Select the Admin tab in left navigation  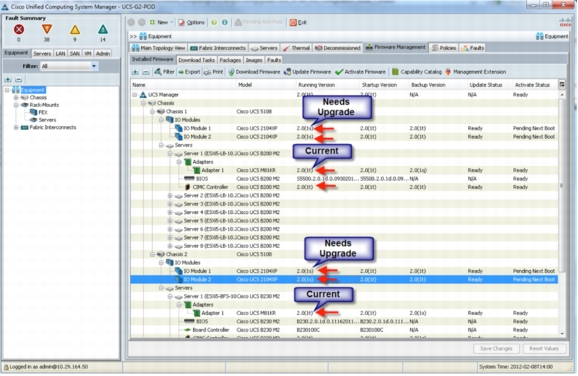tap(102, 53)
